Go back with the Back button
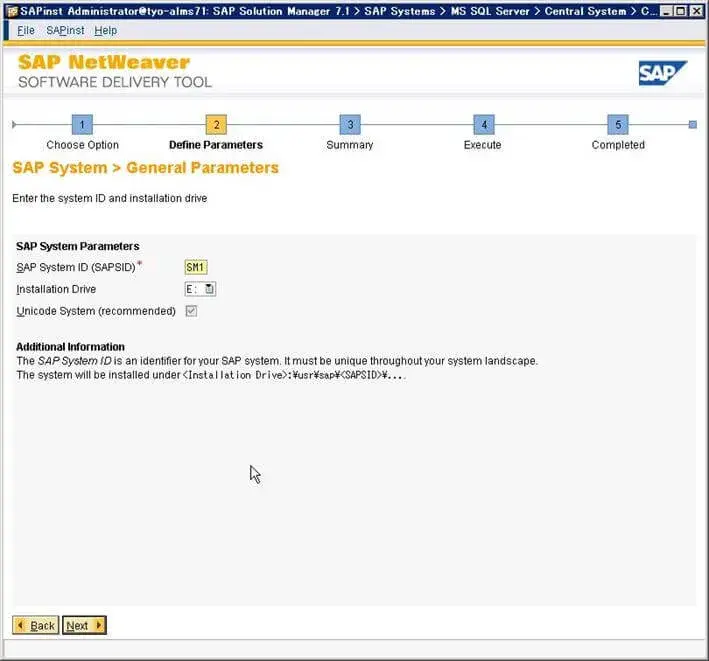Screen dimensions: 709x661 coord(36,625)
